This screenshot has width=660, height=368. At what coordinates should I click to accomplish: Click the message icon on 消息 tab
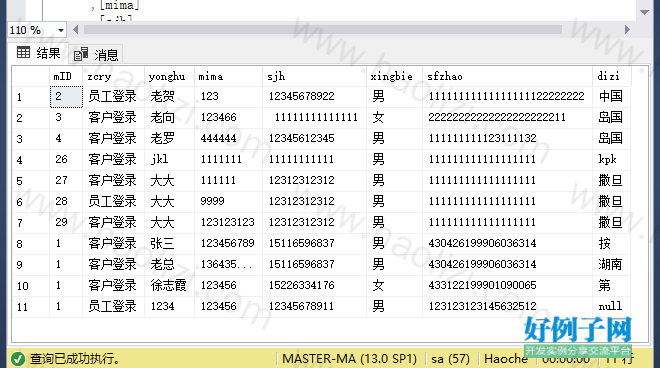[x=81, y=54]
